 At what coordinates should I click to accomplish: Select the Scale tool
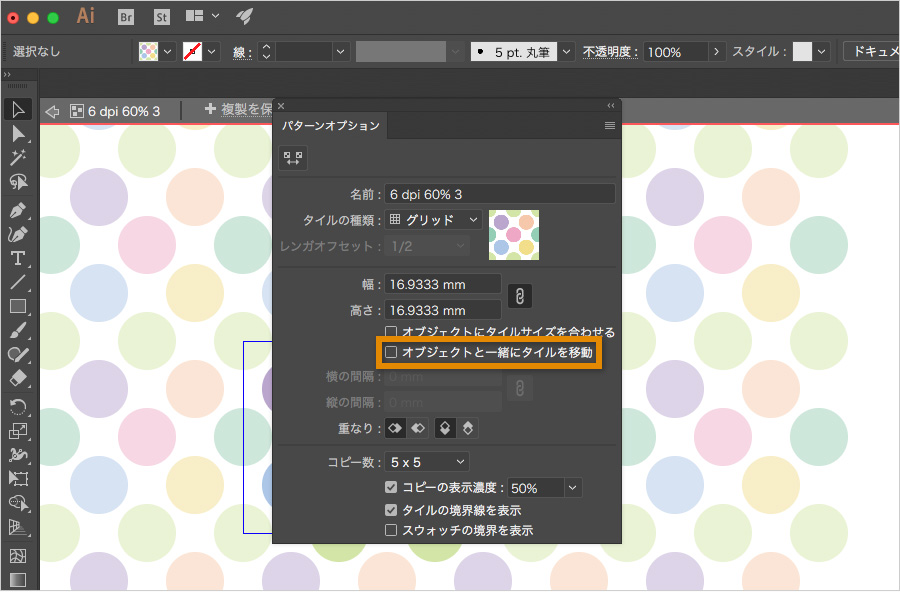tap(18, 431)
